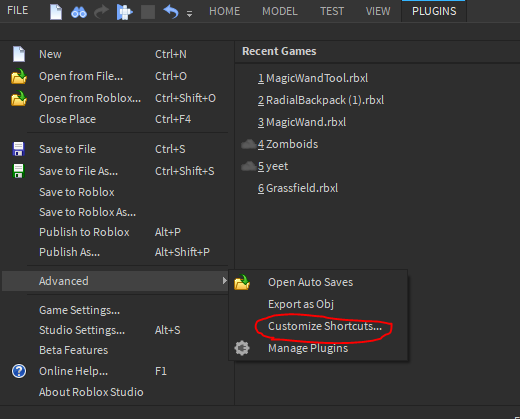This screenshot has height=419, width=520.
Task: Open recent file MagicWand.rbxl
Action: 302,122
